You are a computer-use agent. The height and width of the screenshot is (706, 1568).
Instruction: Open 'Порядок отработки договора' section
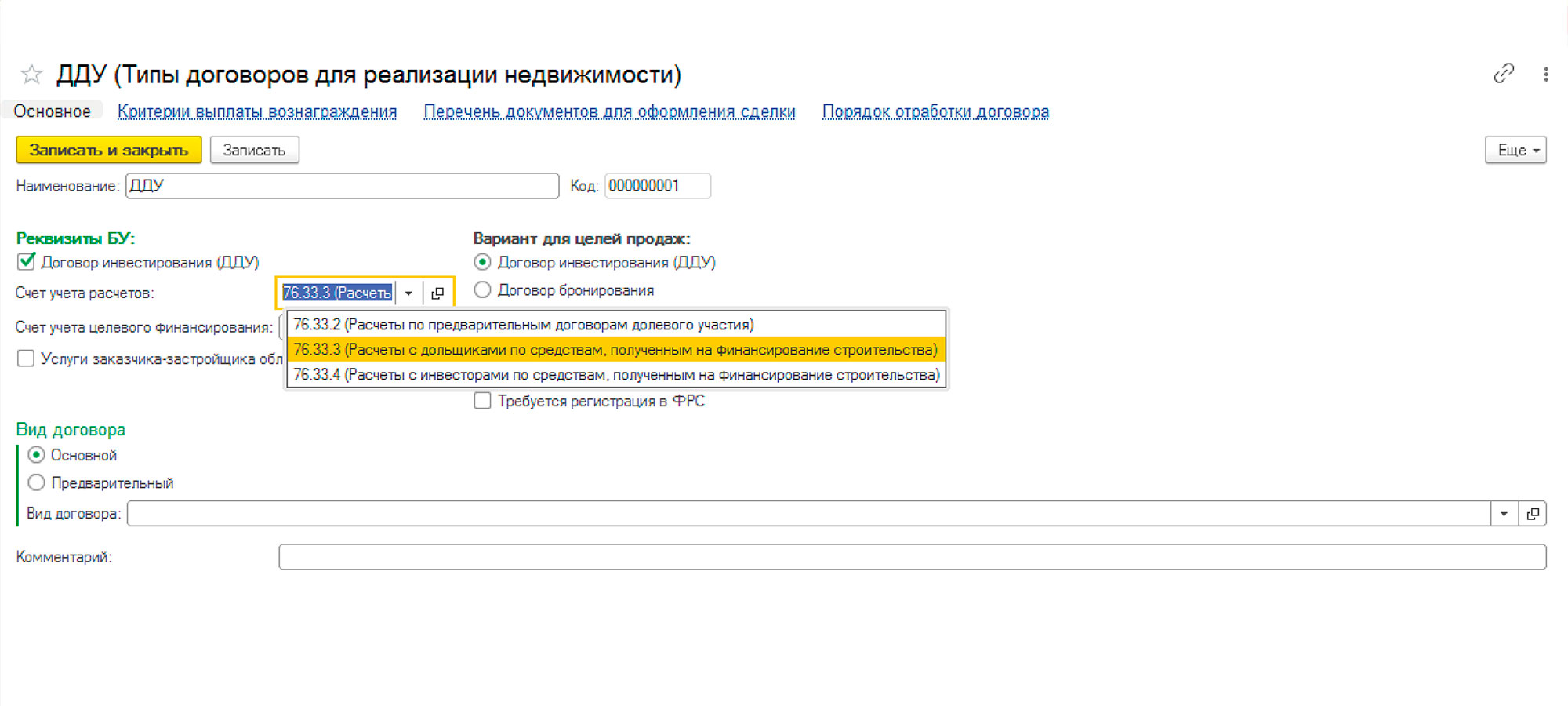(935, 111)
